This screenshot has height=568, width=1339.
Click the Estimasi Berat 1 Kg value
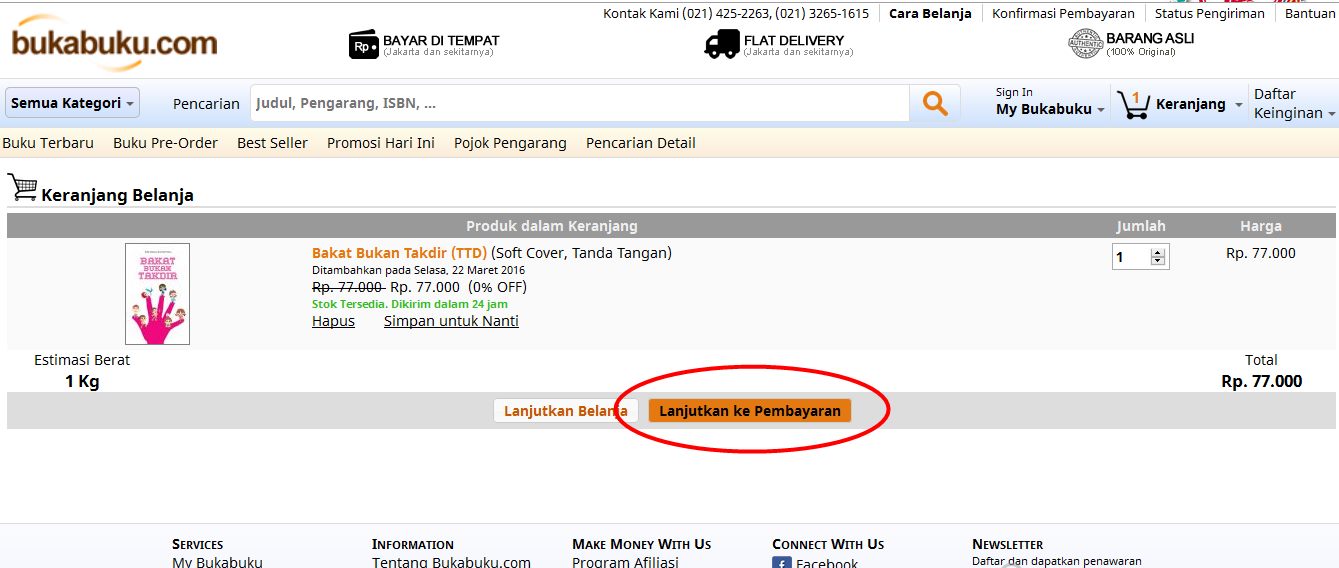coord(82,381)
